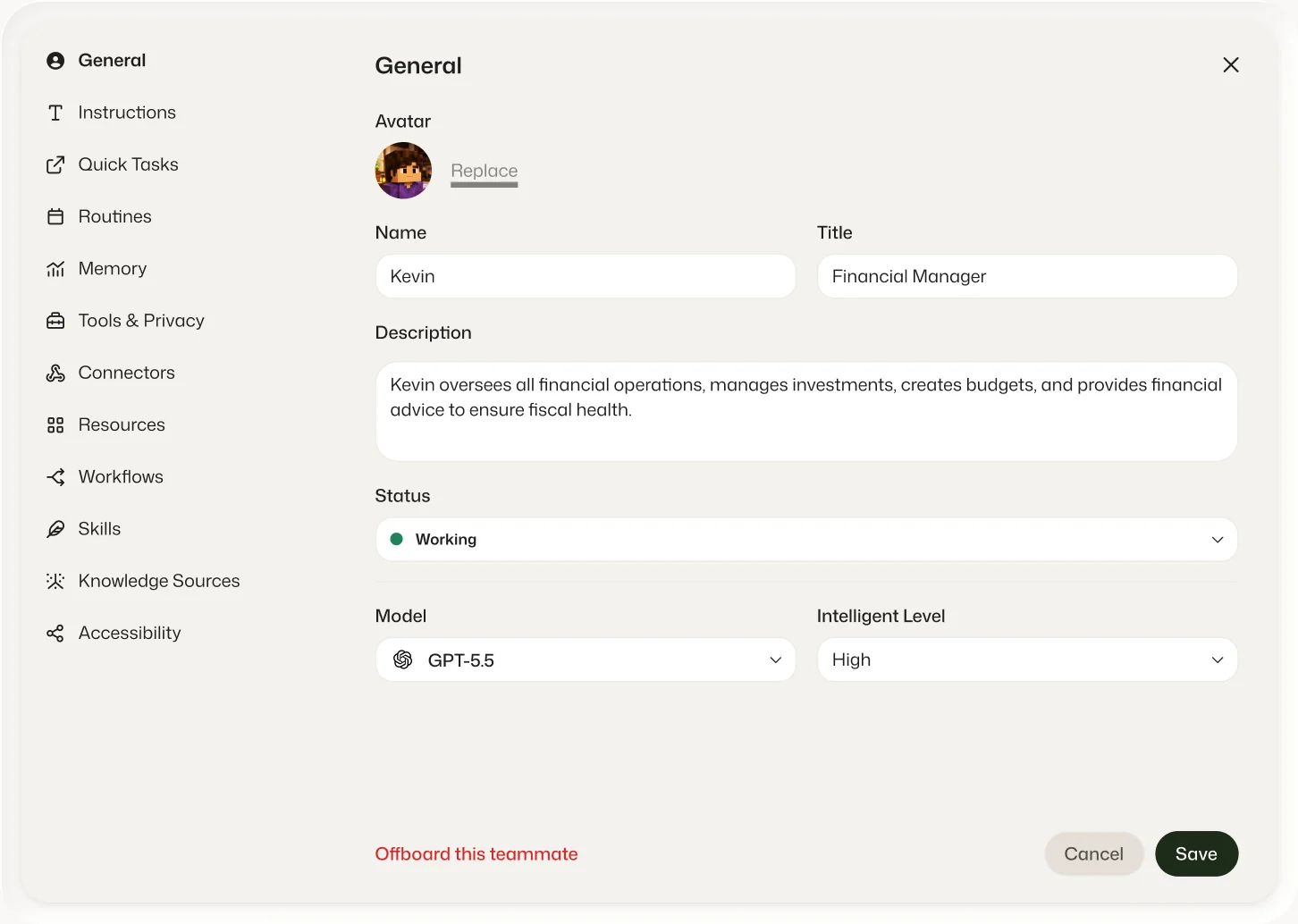The image size is (1298, 924).
Task: Expand the Status dropdown chevron
Action: [1218, 540]
